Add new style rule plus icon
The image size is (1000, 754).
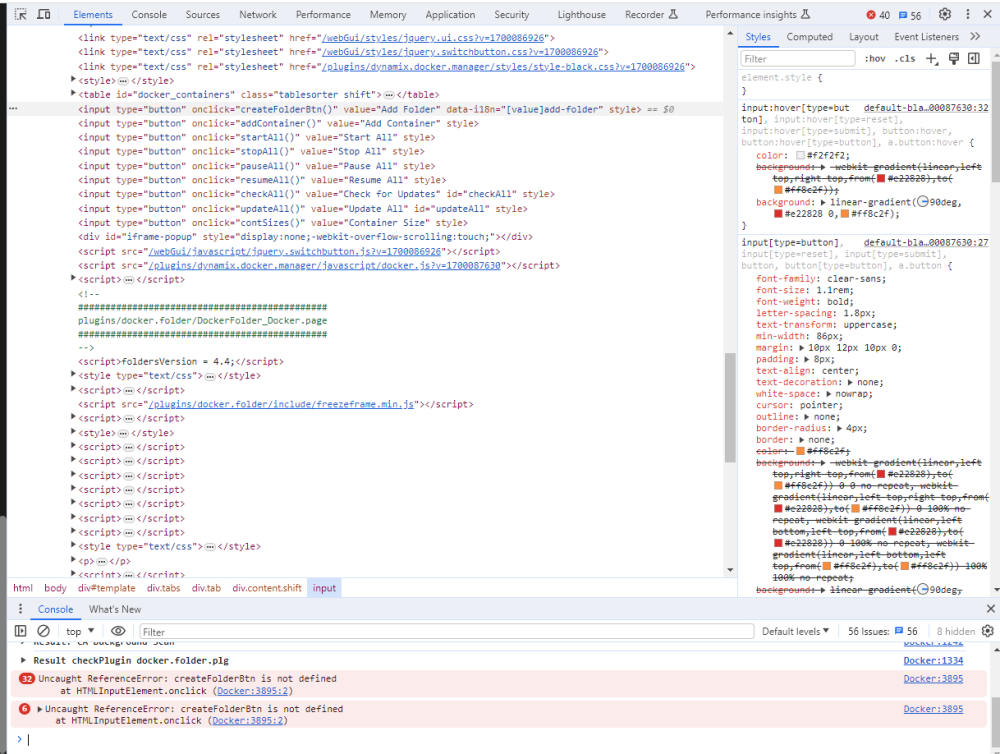[x=932, y=59]
